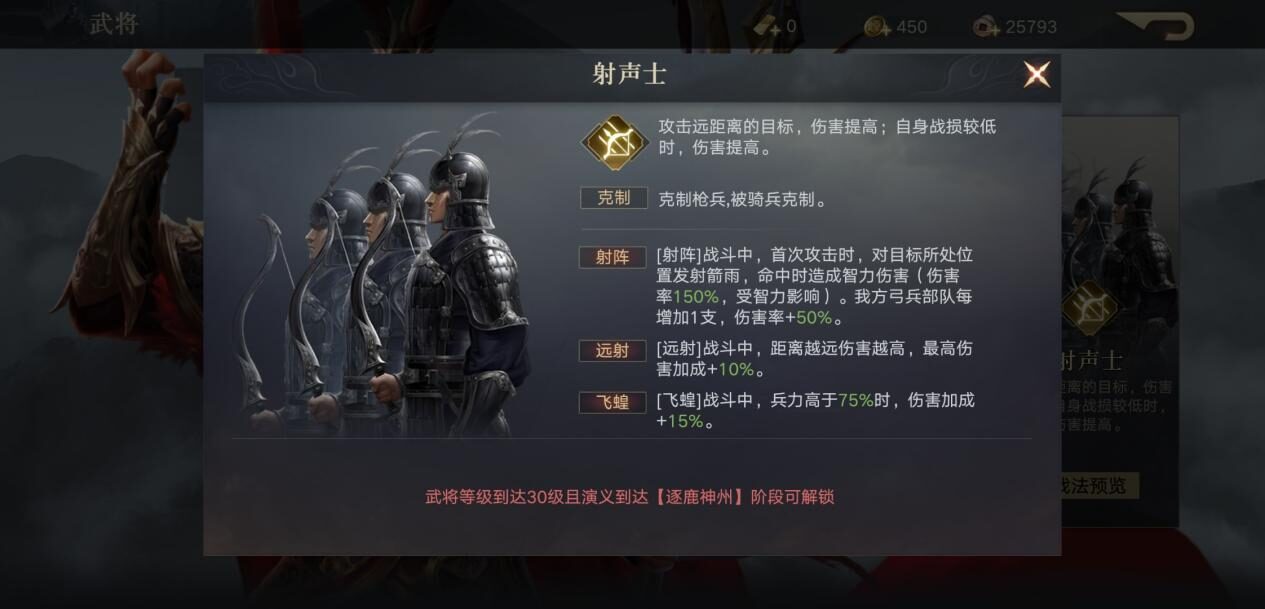Select the 射阵 skill tag
Viewport: 1265px width, 609px height.
point(612,257)
